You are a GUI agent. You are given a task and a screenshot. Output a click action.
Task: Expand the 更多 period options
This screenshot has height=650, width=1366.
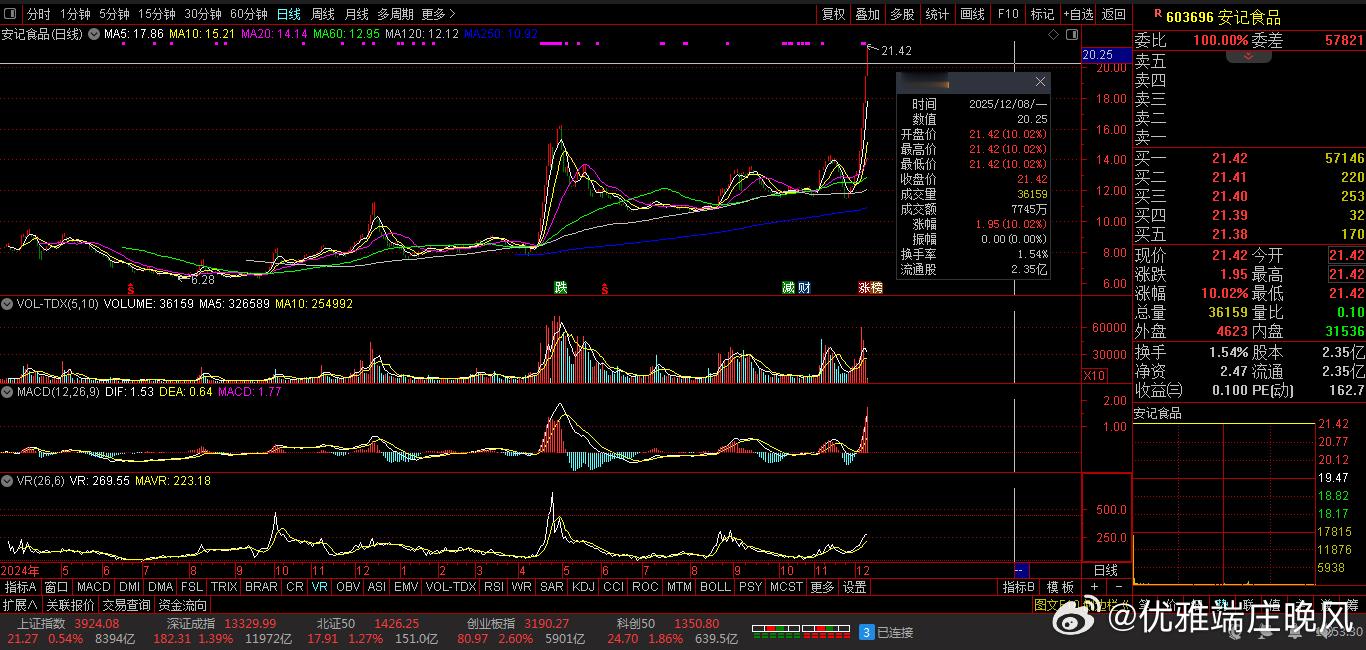point(438,14)
